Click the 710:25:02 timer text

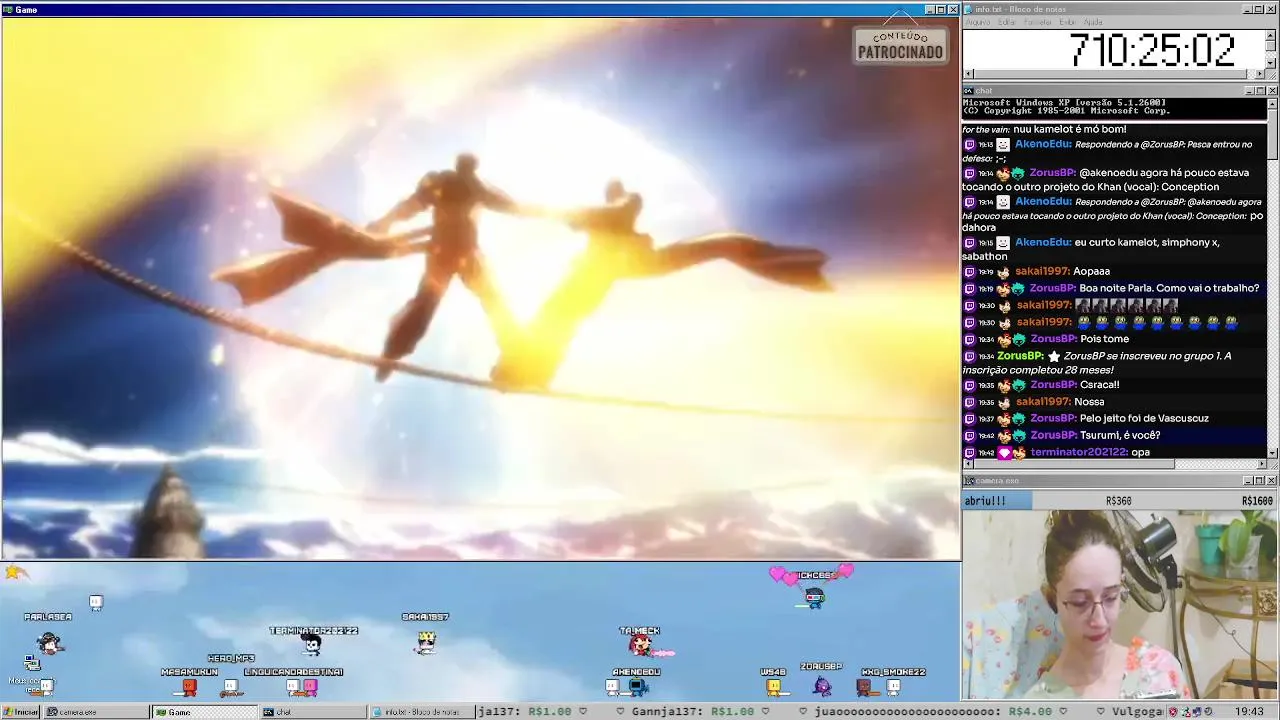pyautogui.click(x=1152, y=50)
